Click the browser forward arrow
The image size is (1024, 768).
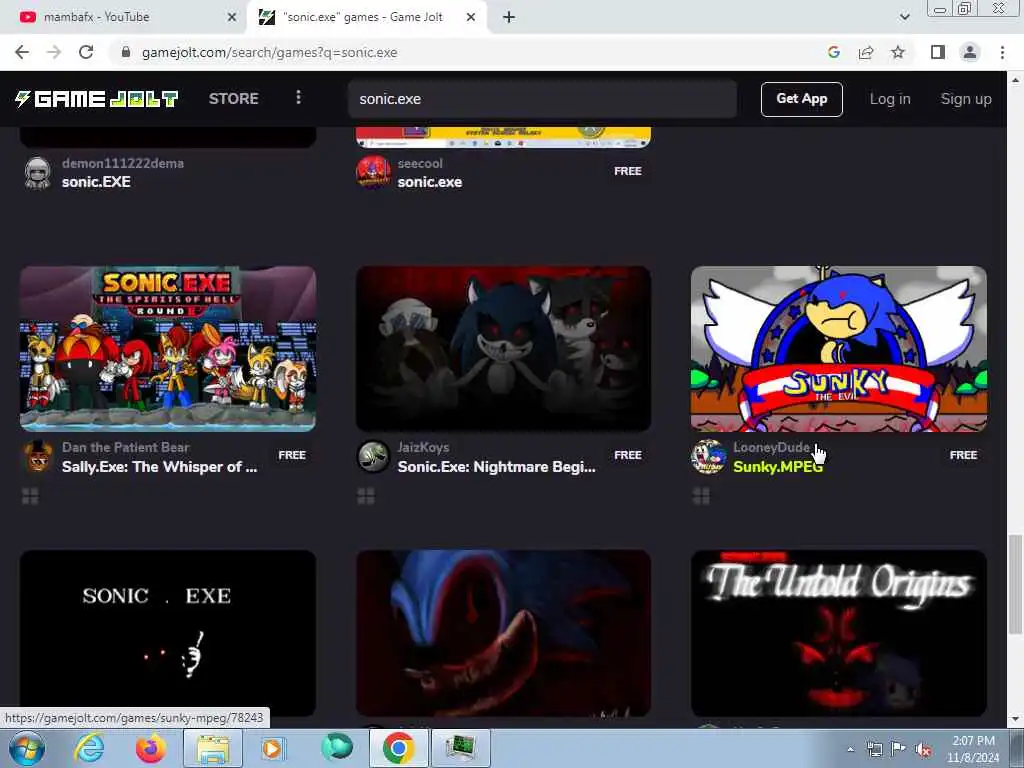[x=54, y=52]
